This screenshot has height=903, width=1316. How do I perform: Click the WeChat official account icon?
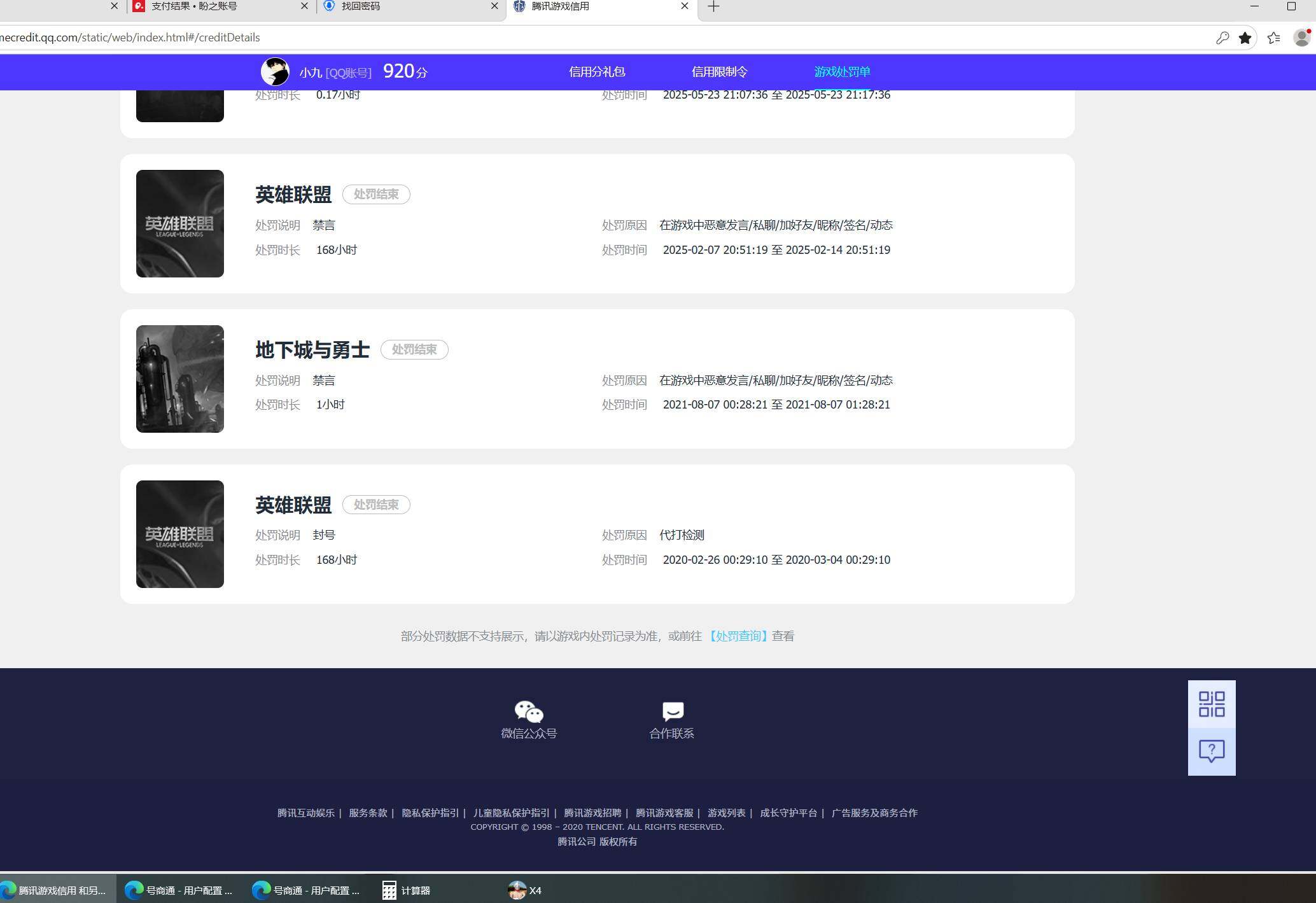528,711
